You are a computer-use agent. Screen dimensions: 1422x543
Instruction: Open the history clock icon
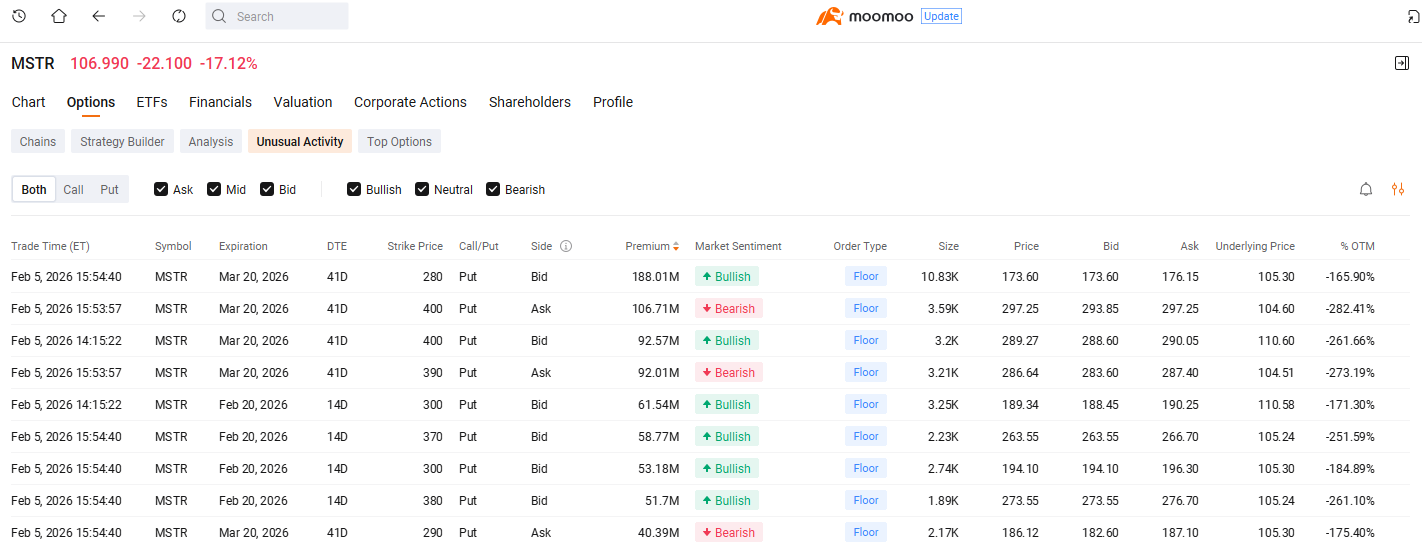pyautogui.click(x=19, y=16)
